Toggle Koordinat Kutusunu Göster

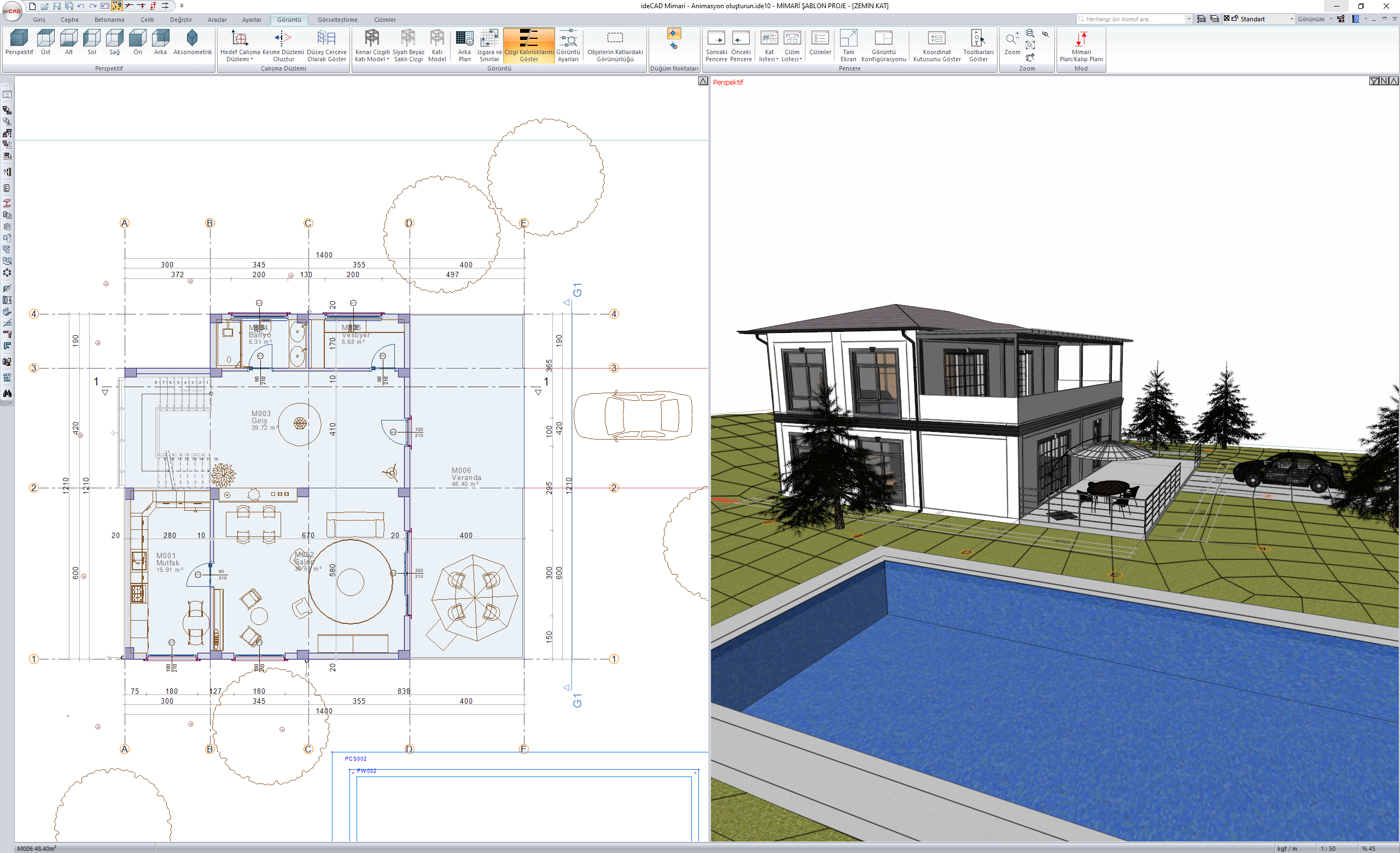point(936,39)
